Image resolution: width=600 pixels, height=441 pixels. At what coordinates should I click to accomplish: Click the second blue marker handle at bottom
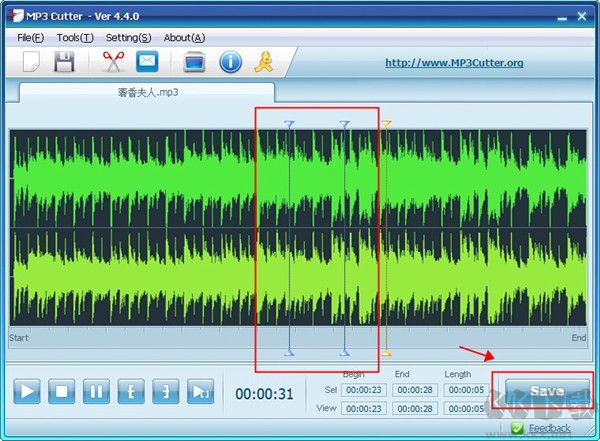(x=344, y=353)
